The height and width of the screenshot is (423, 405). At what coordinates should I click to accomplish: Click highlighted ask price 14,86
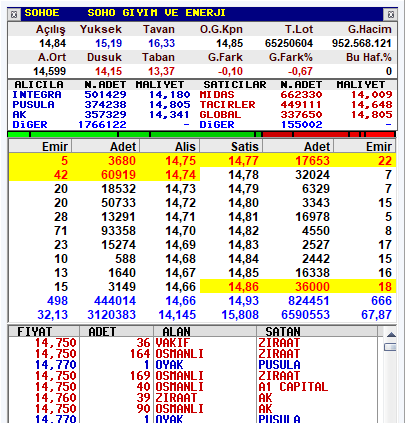(x=244, y=287)
